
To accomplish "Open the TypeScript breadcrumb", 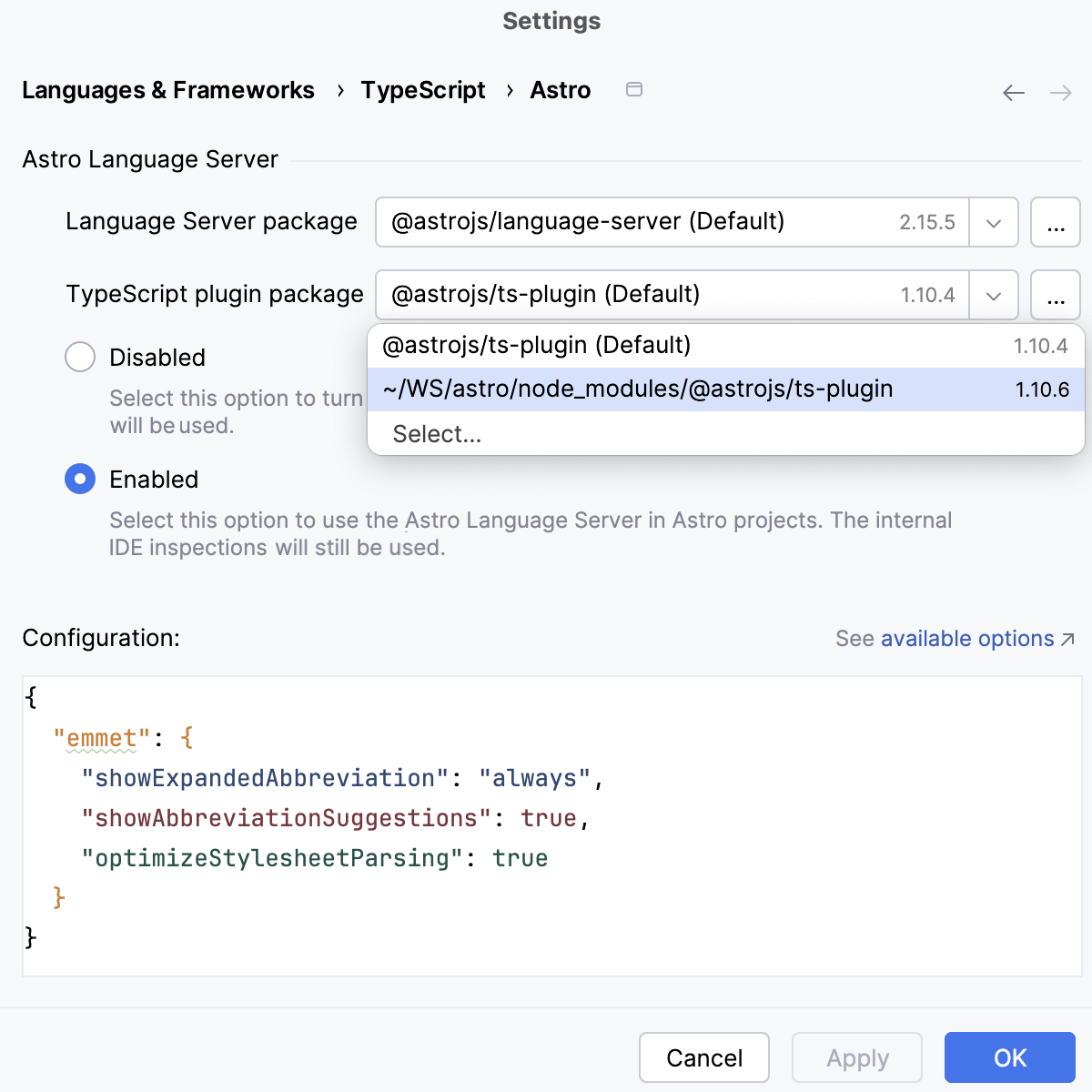I will (422, 90).
